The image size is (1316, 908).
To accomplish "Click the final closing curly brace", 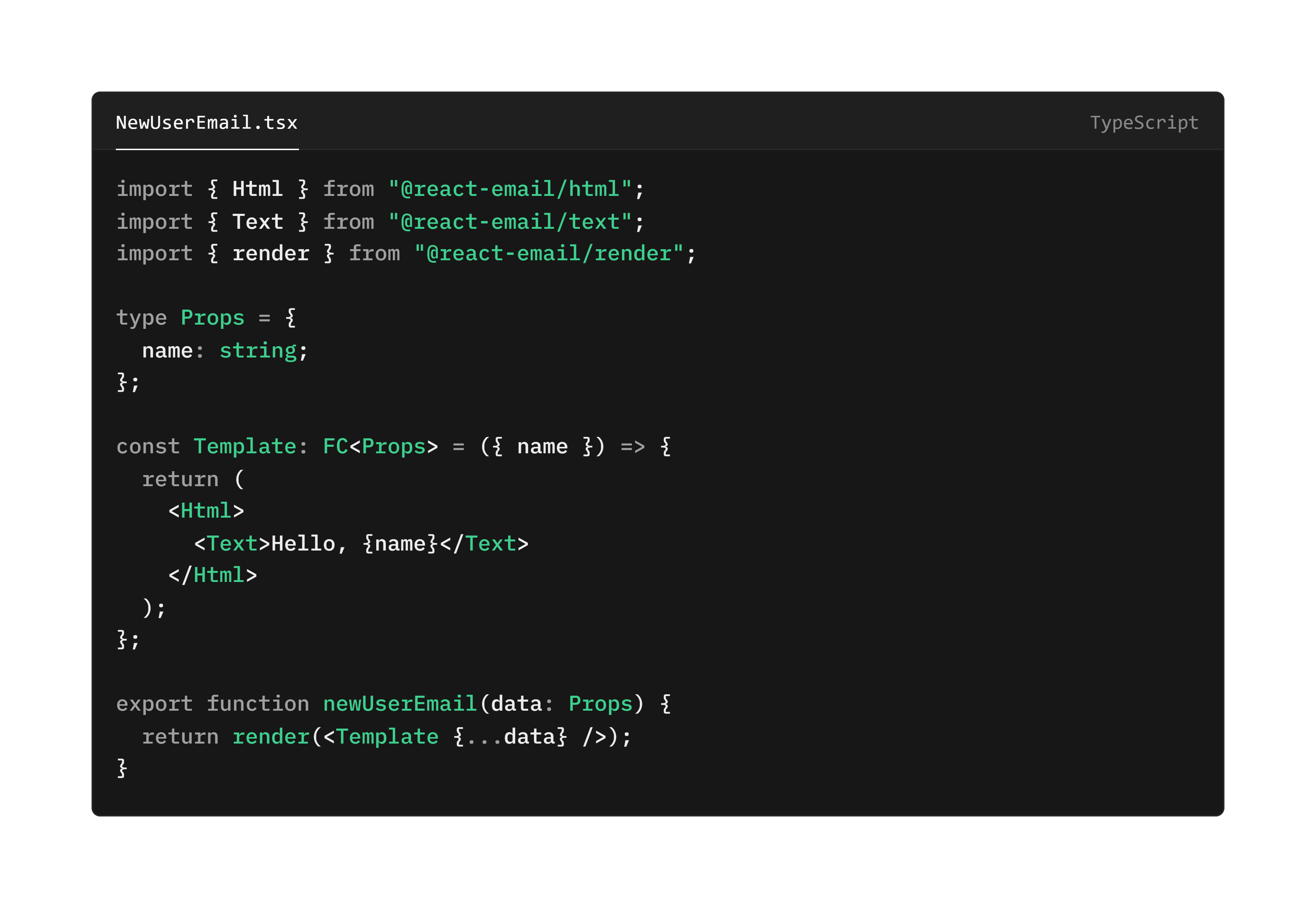I will [122, 768].
